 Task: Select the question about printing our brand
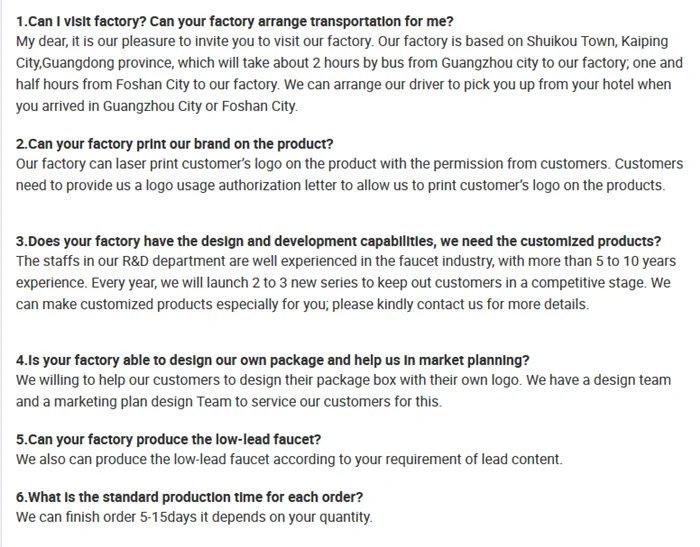pyautogui.click(x=175, y=143)
